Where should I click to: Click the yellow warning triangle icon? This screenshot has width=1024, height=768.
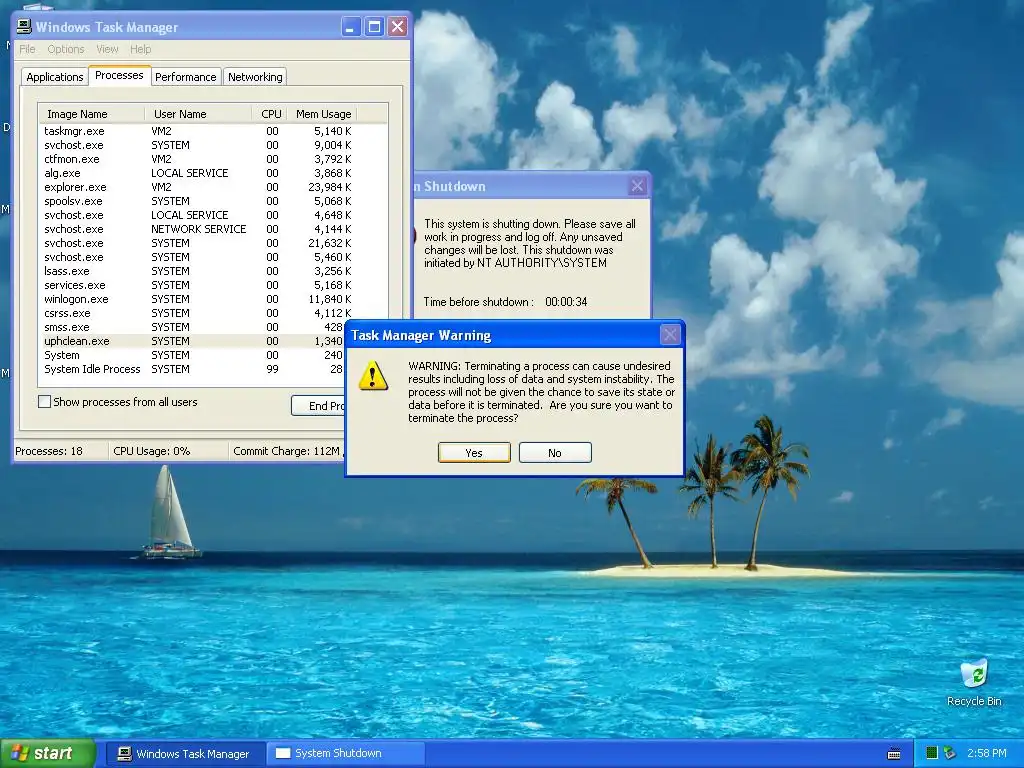click(373, 376)
